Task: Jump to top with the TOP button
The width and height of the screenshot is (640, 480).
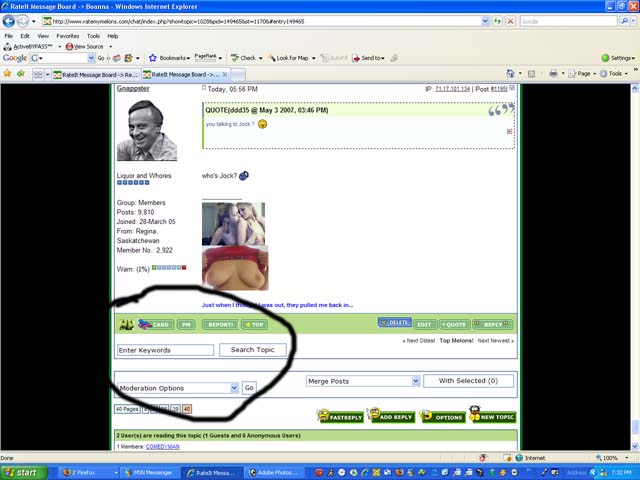Action: click(254, 324)
